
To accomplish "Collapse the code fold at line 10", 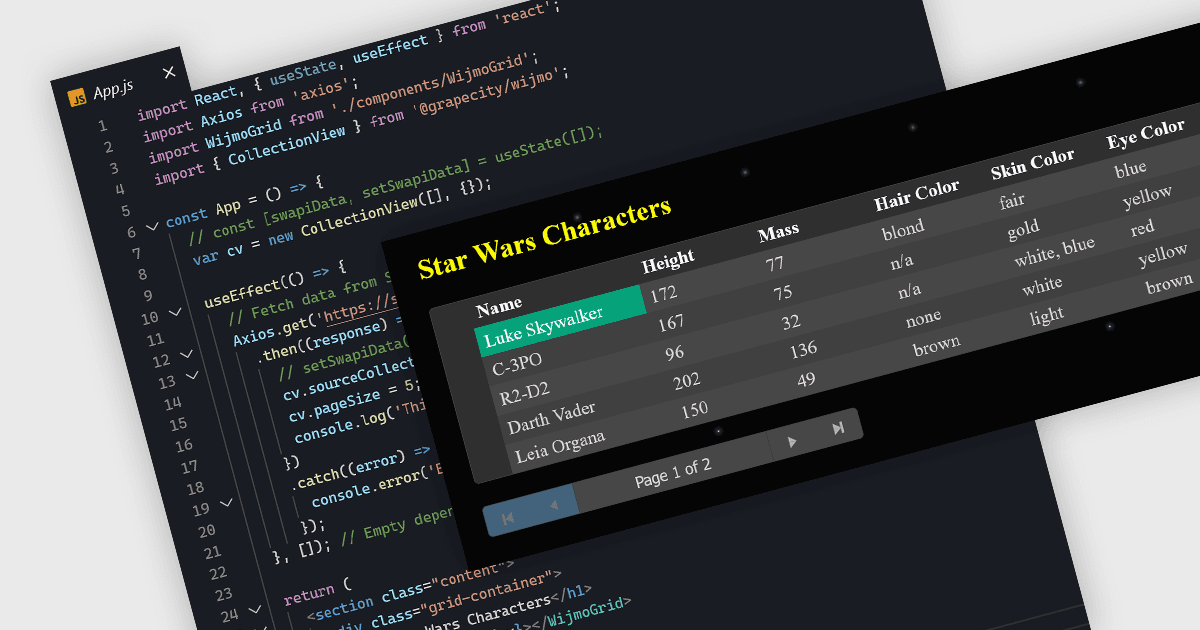I will [x=176, y=312].
